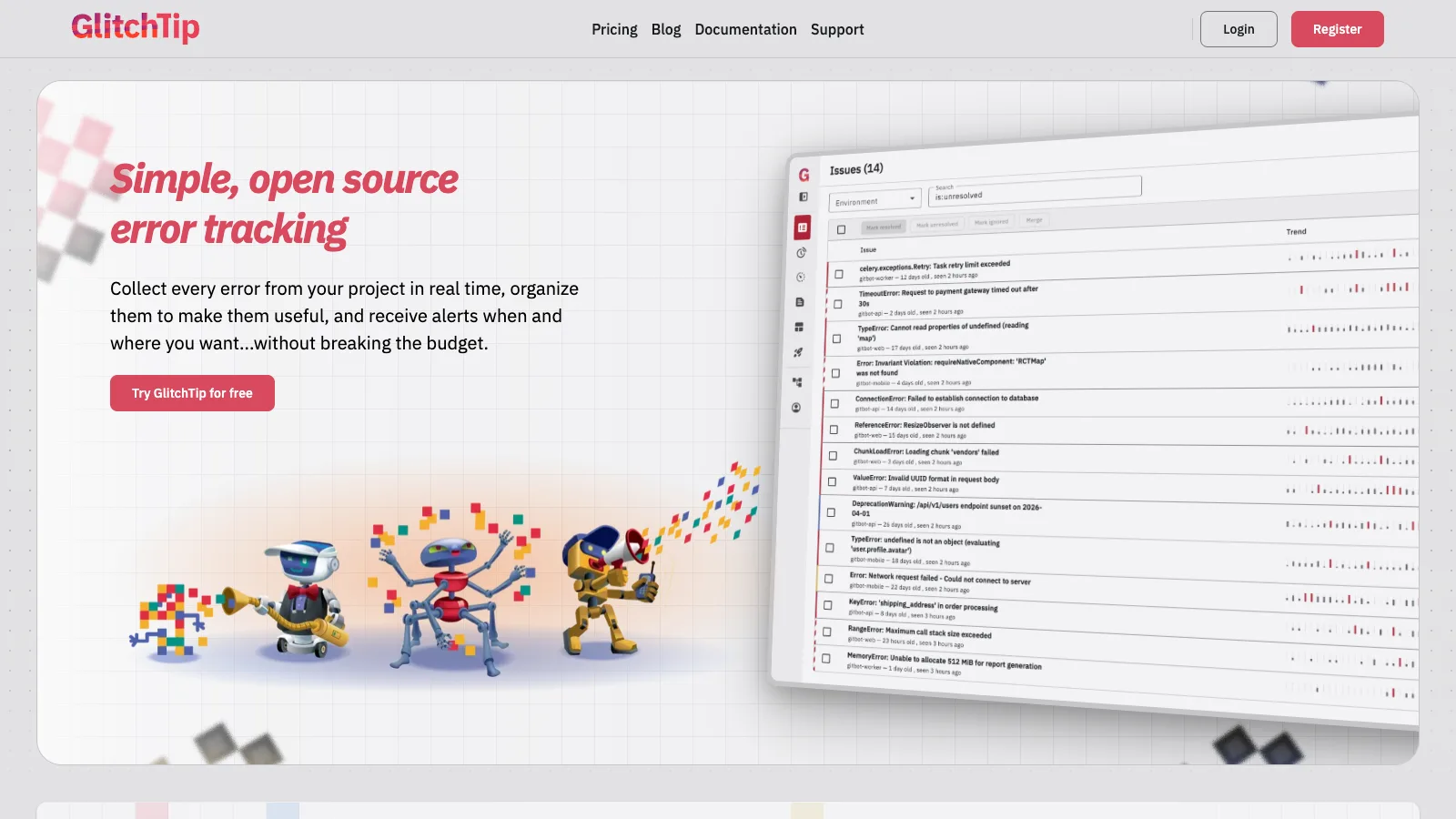This screenshot has height=819, width=1456.
Task: Check the ReferenceError ResizeObserver issue checkbox
Action: coord(834,430)
